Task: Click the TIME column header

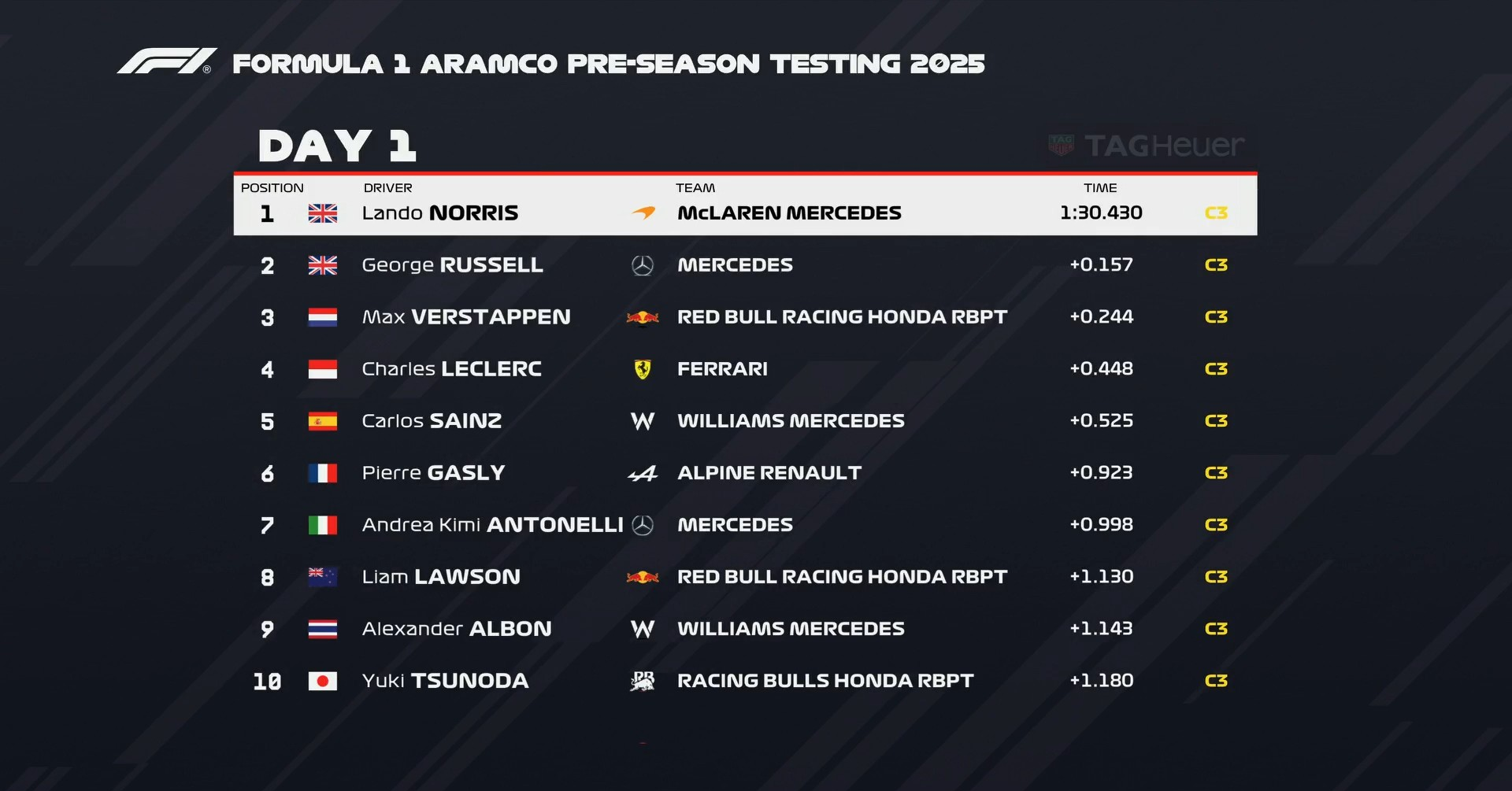Action: click(1100, 188)
